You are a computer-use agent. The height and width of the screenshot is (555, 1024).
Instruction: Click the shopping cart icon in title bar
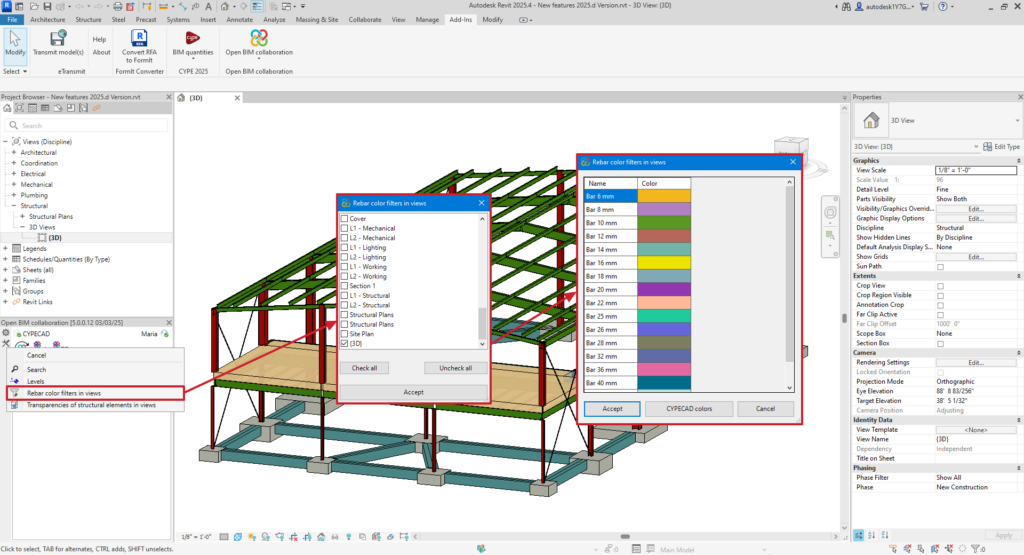(x=924, y=6)
